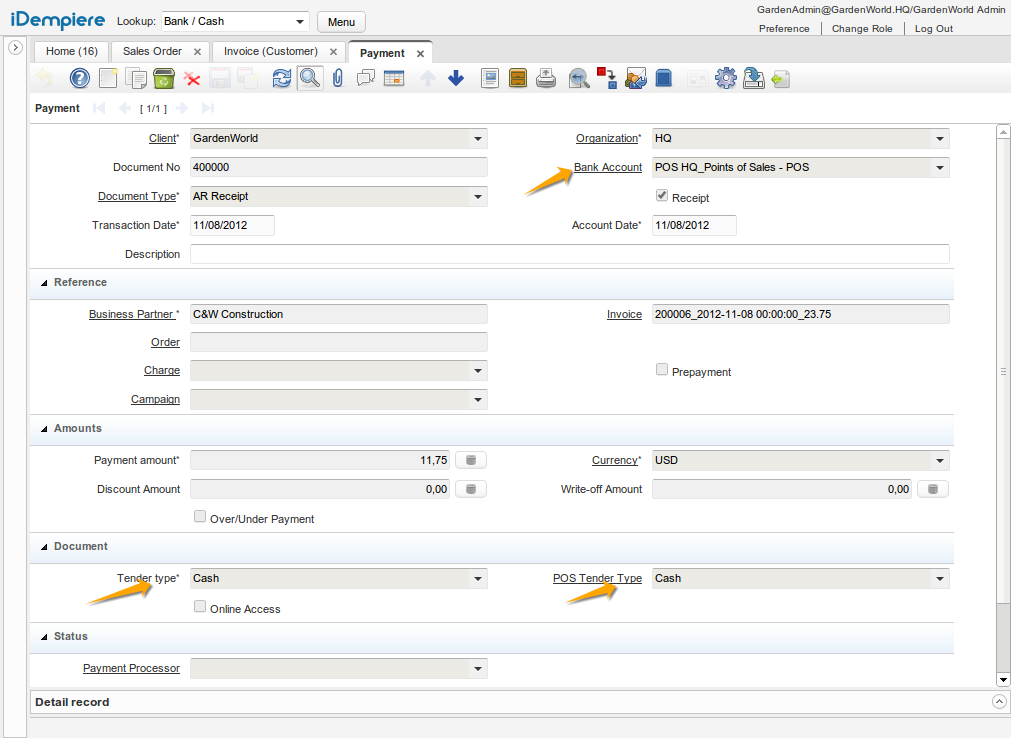Switch to the Sales Order tab
Image resolution: width=1011 pixels, height=738 pixels.
click(x=152, y=51)
